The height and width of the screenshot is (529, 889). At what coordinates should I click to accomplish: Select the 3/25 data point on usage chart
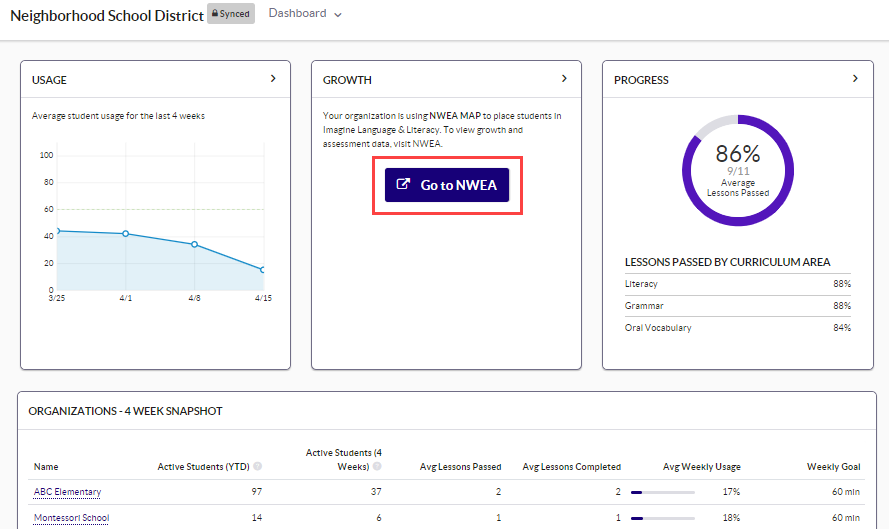click(x=58, y=231)
